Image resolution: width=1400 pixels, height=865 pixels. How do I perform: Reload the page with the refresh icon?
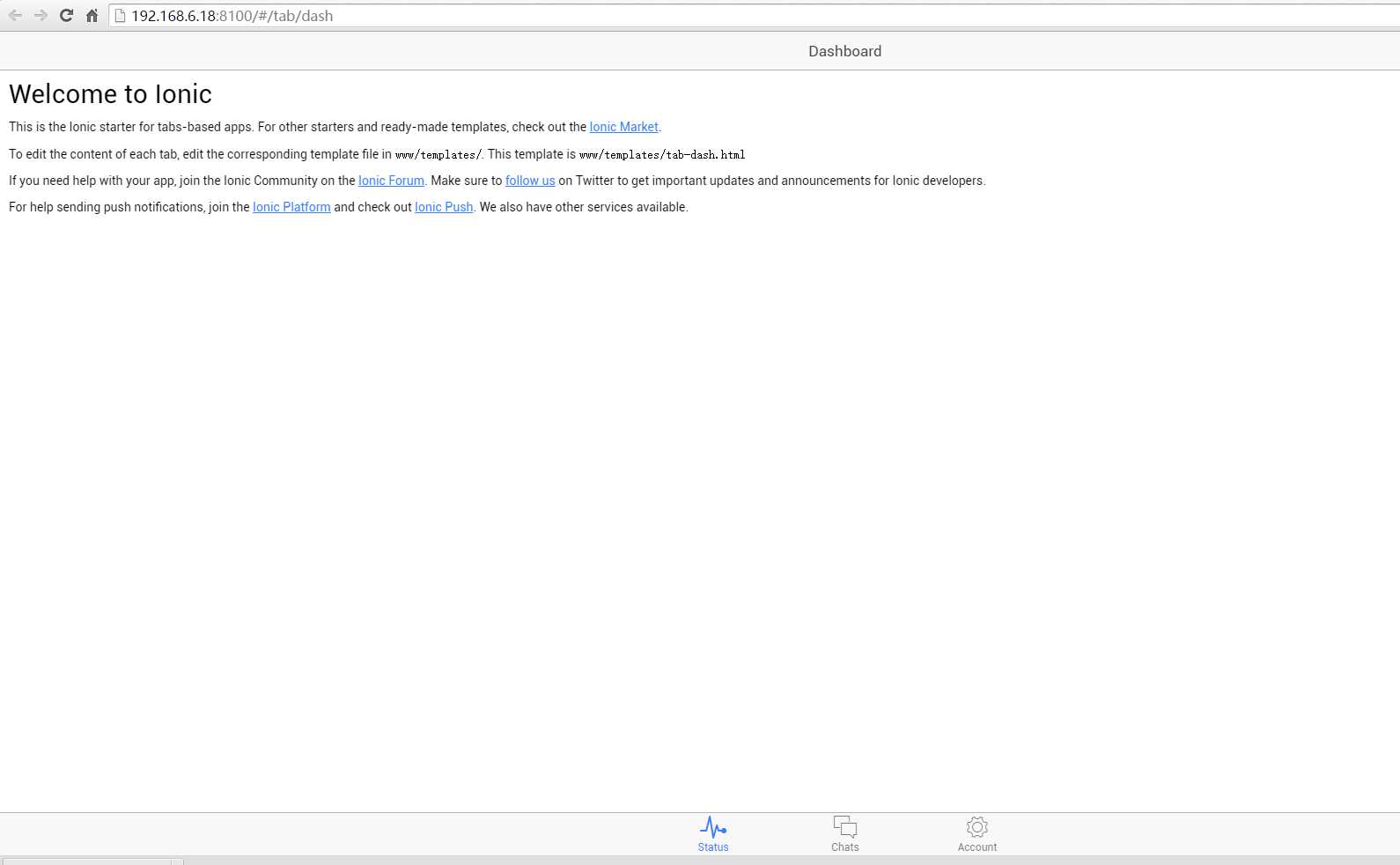[x=66, y=16]
